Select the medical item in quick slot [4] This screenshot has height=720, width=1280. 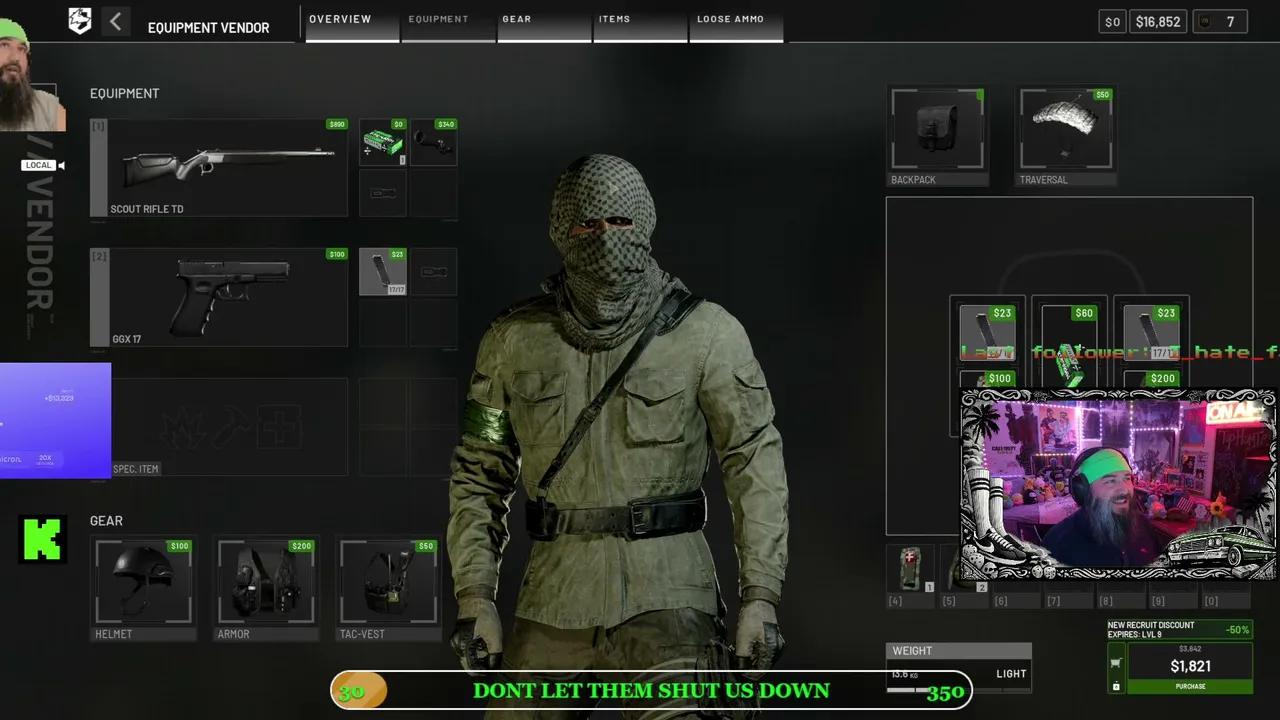pyautogui.click(x=910, y=569)
